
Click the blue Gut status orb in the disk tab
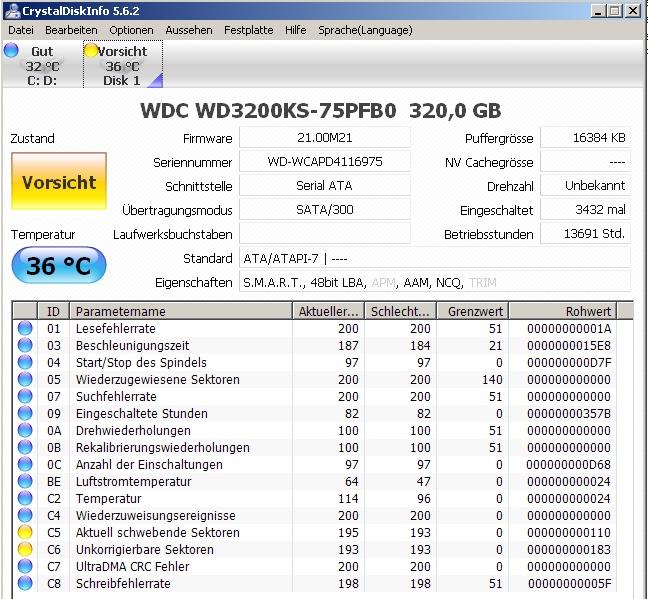pos(11,50)
